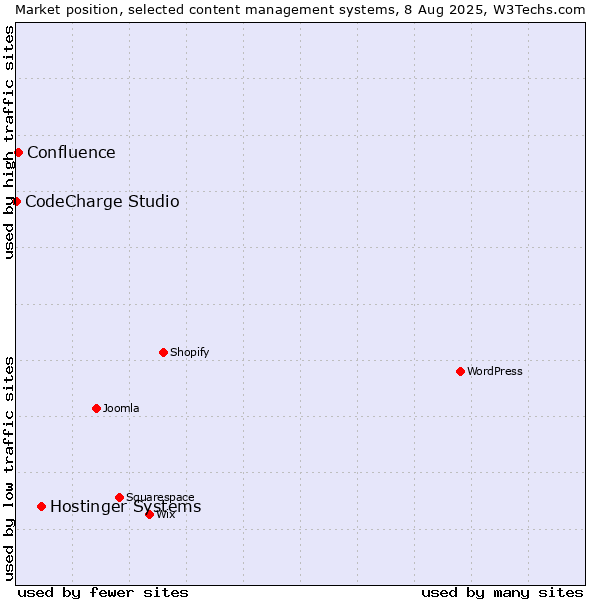The height and width of the screenshot is (600, 600).
Task: Click the chart title mentioning W3Techs.com
Action: pyautogui.click(x=300, y=10)
